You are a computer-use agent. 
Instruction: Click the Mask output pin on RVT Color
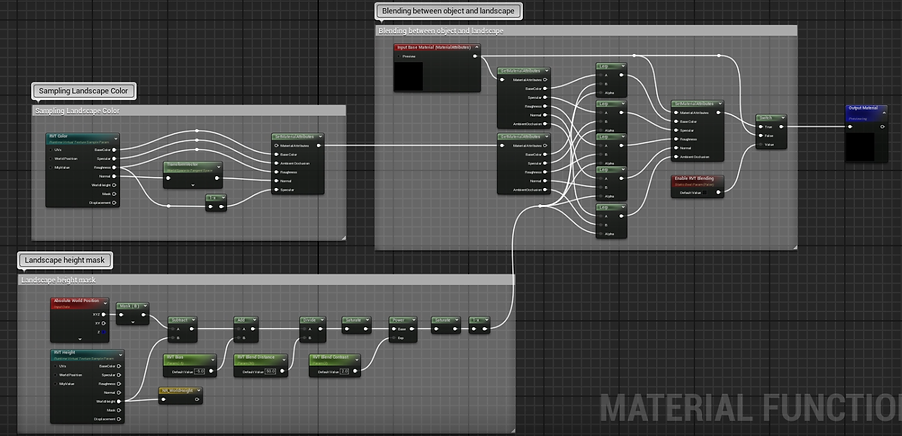pos(114,194)
